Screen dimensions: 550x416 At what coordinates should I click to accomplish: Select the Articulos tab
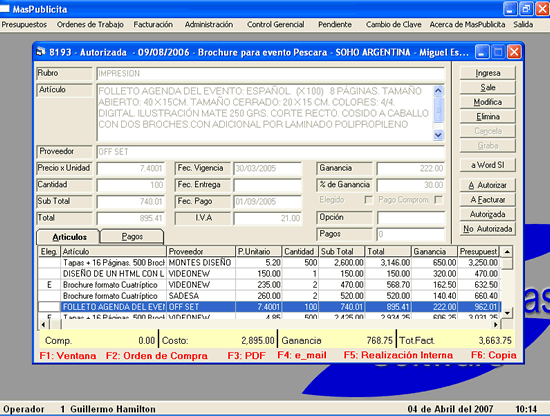(x=69, y=237)
